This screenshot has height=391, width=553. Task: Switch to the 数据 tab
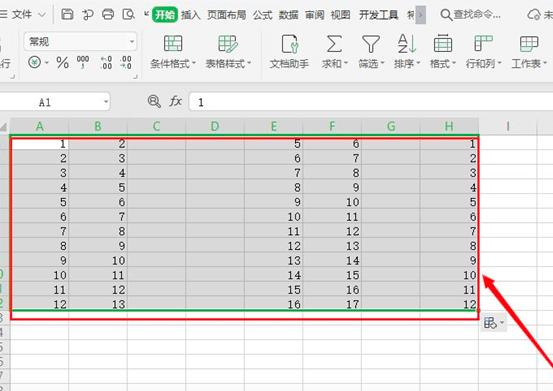[x=288, y=15]
